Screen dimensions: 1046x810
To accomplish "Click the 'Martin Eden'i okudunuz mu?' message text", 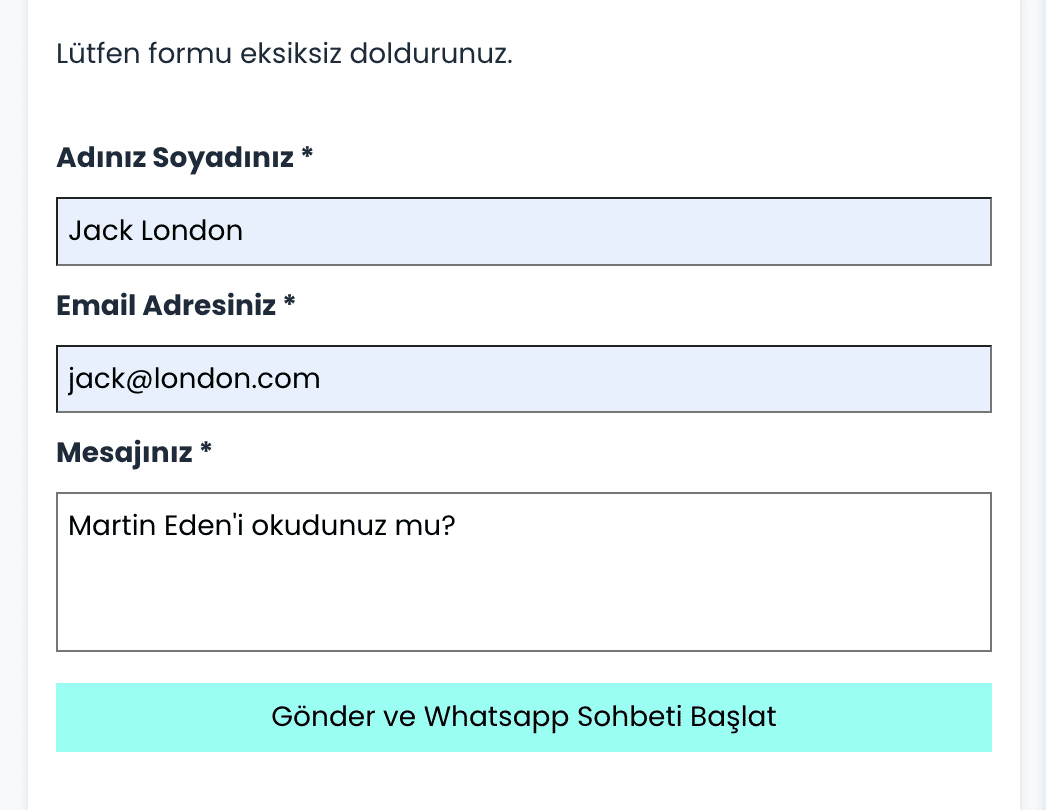I will pos(262,525).
